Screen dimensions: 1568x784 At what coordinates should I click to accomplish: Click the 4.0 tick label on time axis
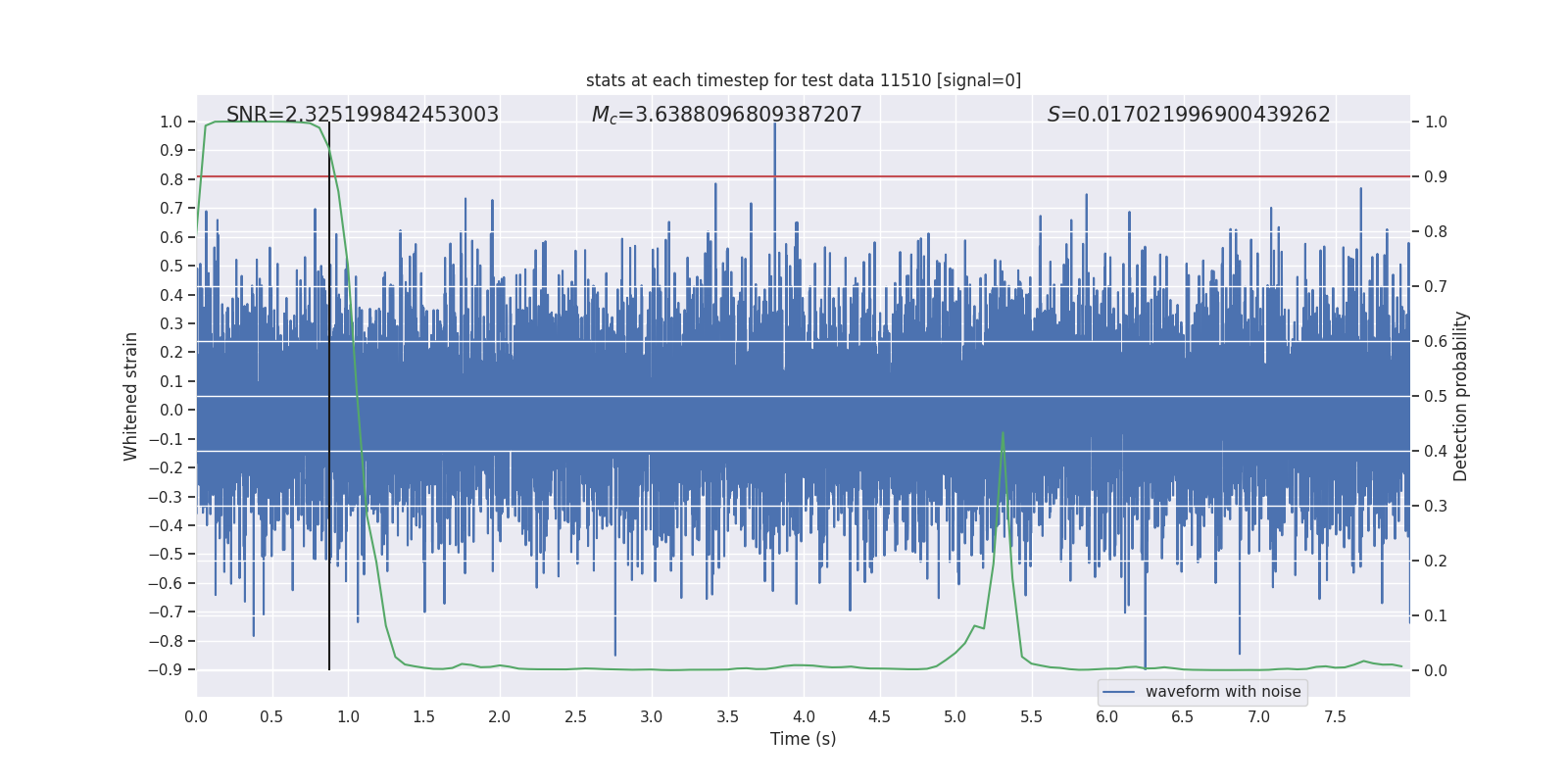click(803, 716)
